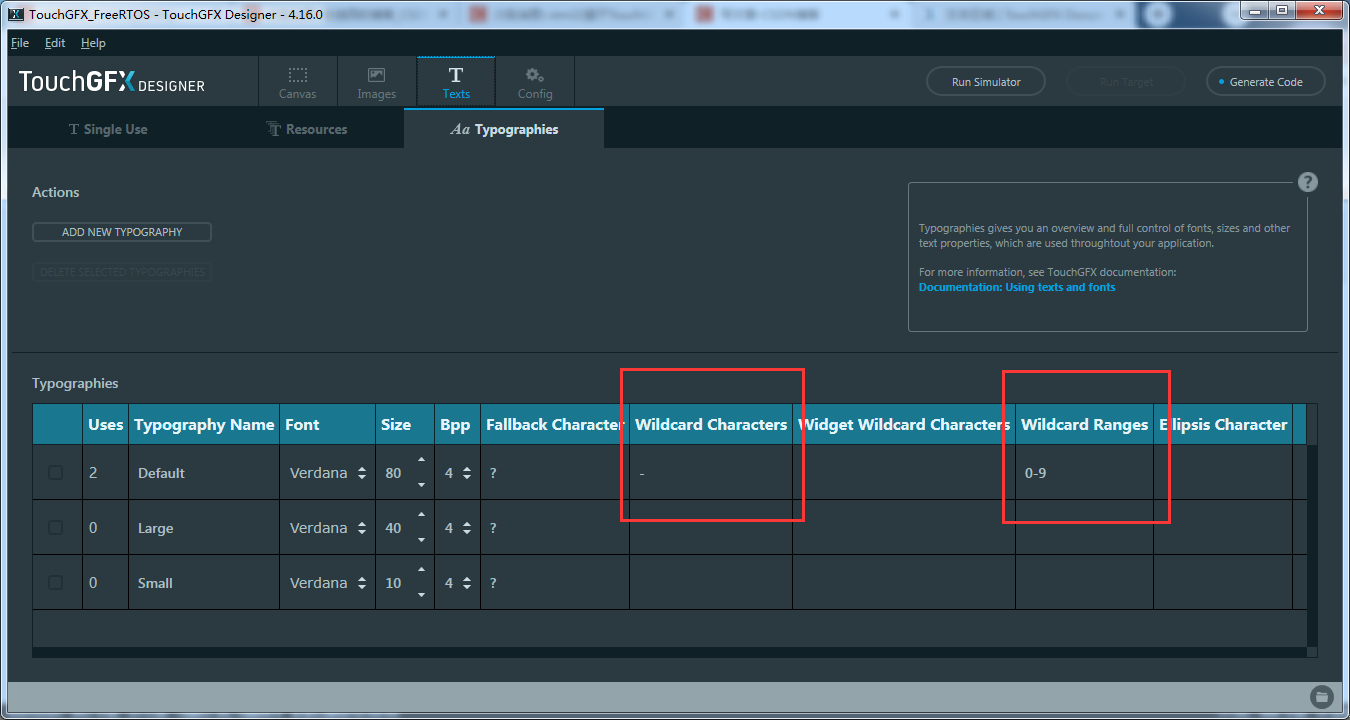This screenshot has height=720, width=1350.
Task: Edit Wildcard Ranges cell of Large typography
Action: point(1084,528)
